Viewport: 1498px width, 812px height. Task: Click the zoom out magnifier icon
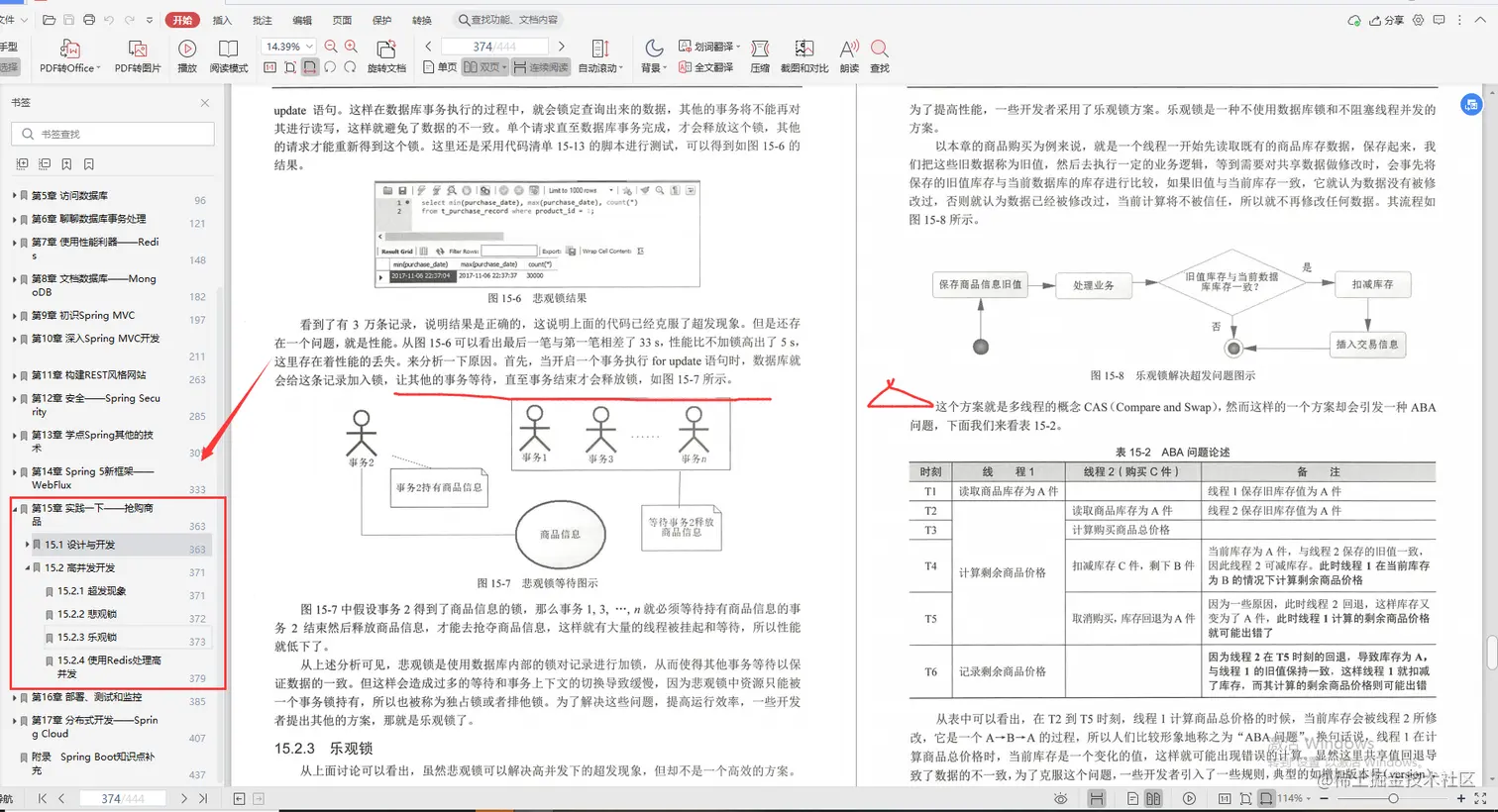331,47
